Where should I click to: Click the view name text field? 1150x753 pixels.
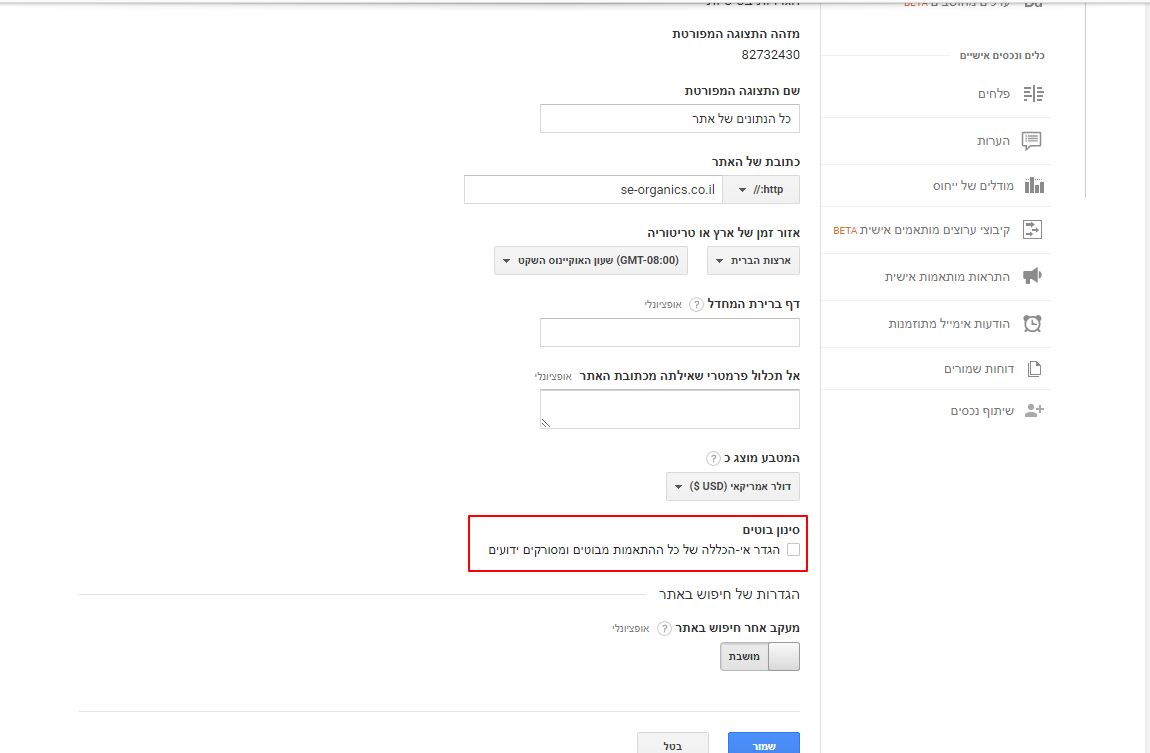click(669, 119)
